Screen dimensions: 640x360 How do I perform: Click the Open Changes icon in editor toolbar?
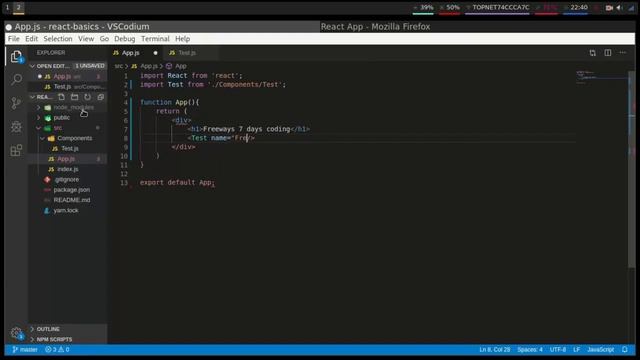coord(593,53)
